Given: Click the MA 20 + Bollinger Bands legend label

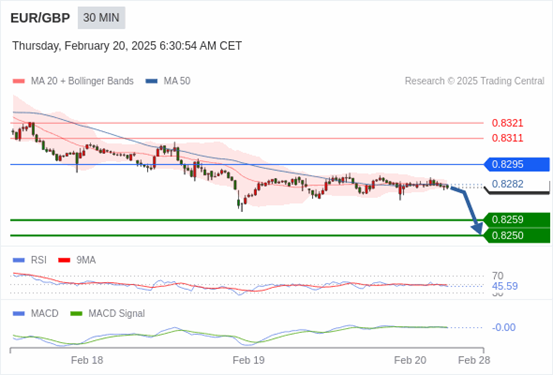Looking at the screenshot, I should (x=82, y=81).
